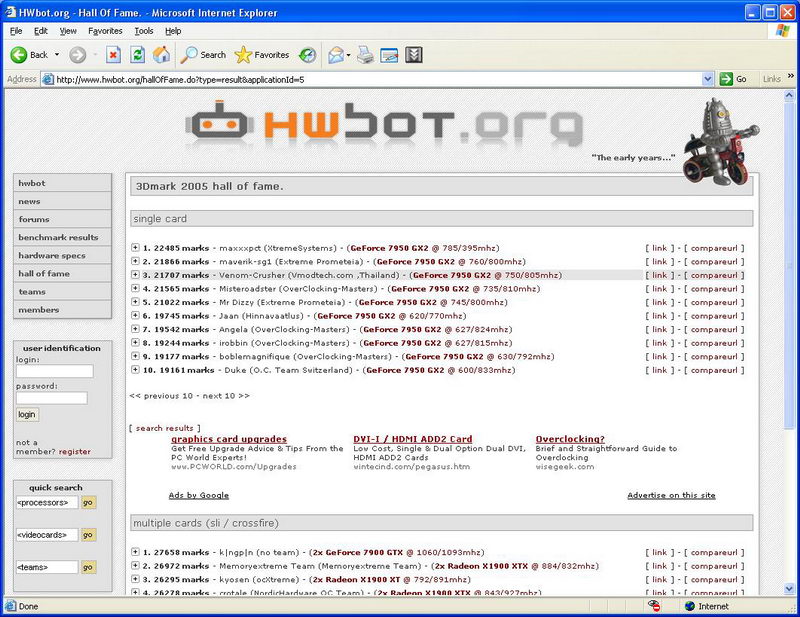
Task: Expand the Links toolbar chevron
Action: [791, 76]
